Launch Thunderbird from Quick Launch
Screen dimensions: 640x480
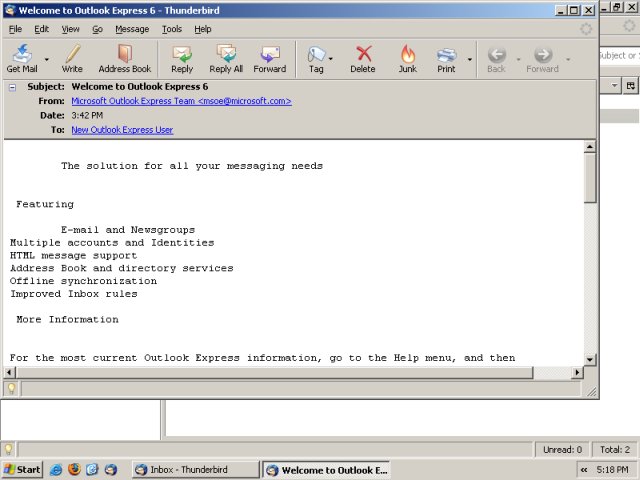tap(111, 470)
